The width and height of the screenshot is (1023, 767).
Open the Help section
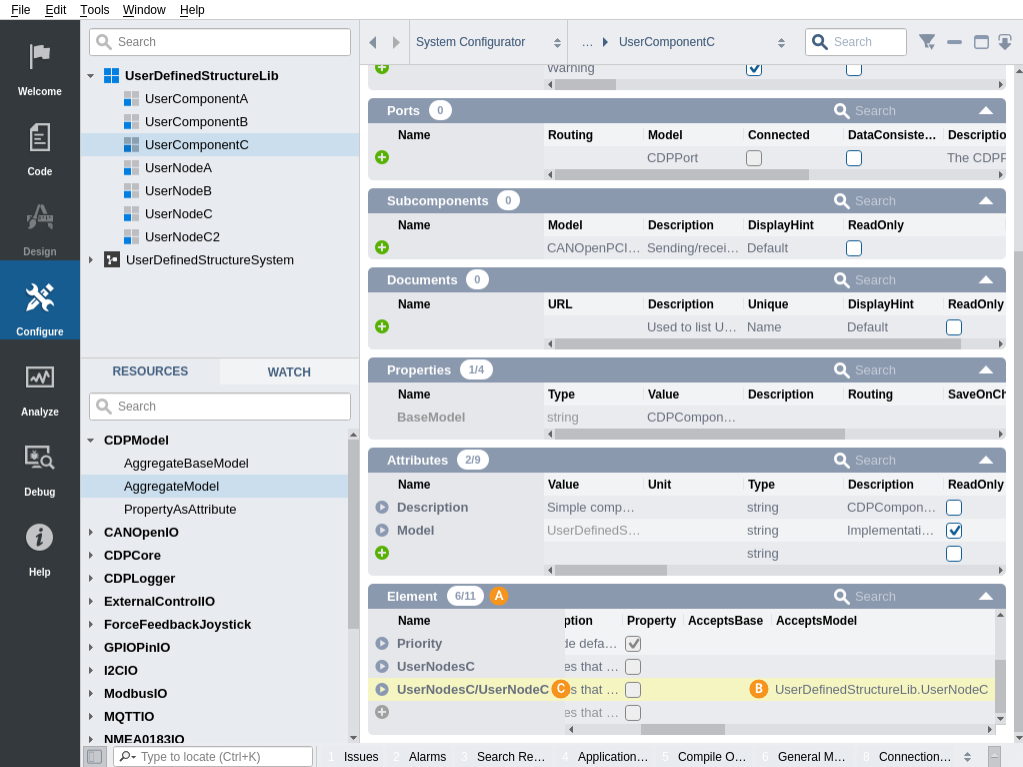coord(40,547)
